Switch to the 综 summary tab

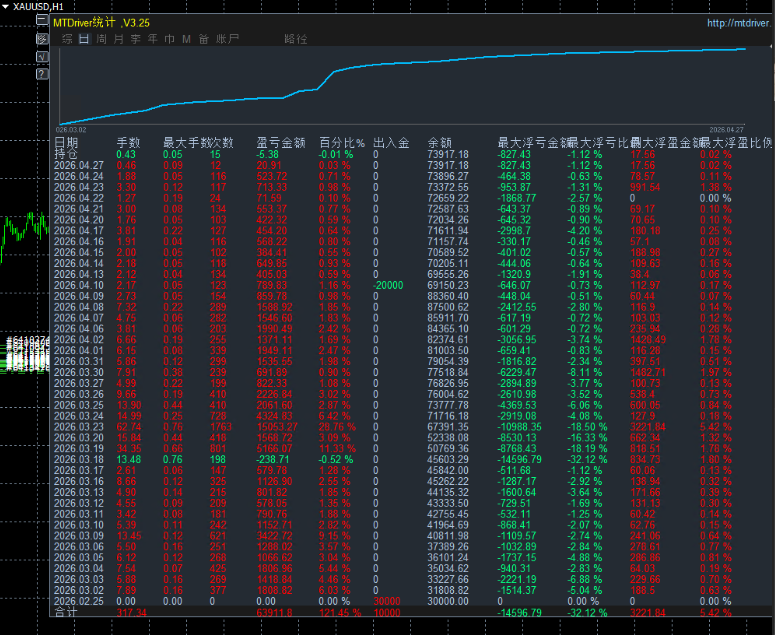67,39
